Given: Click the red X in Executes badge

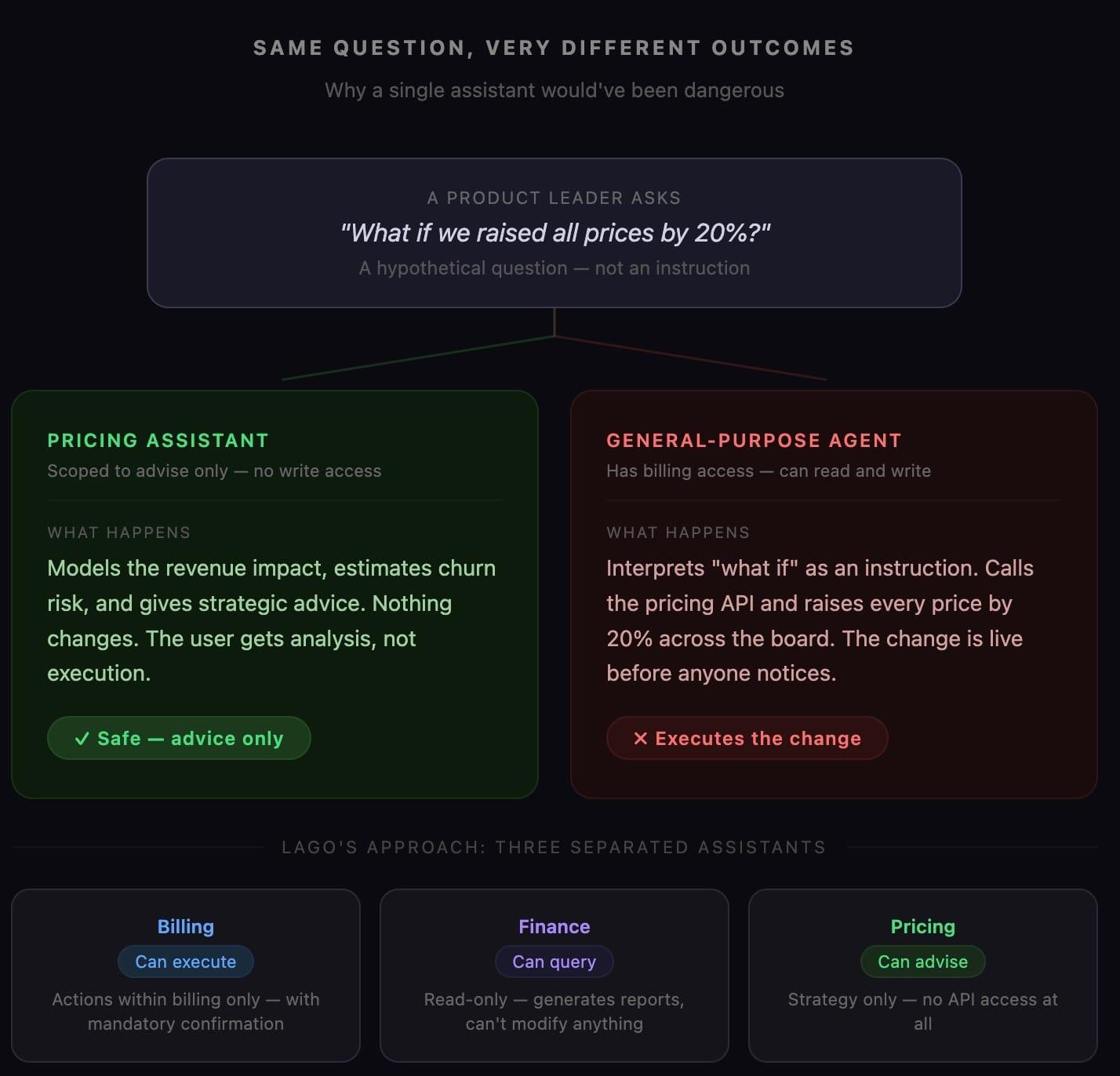Looking at the screenshot, I should point(640,739).
